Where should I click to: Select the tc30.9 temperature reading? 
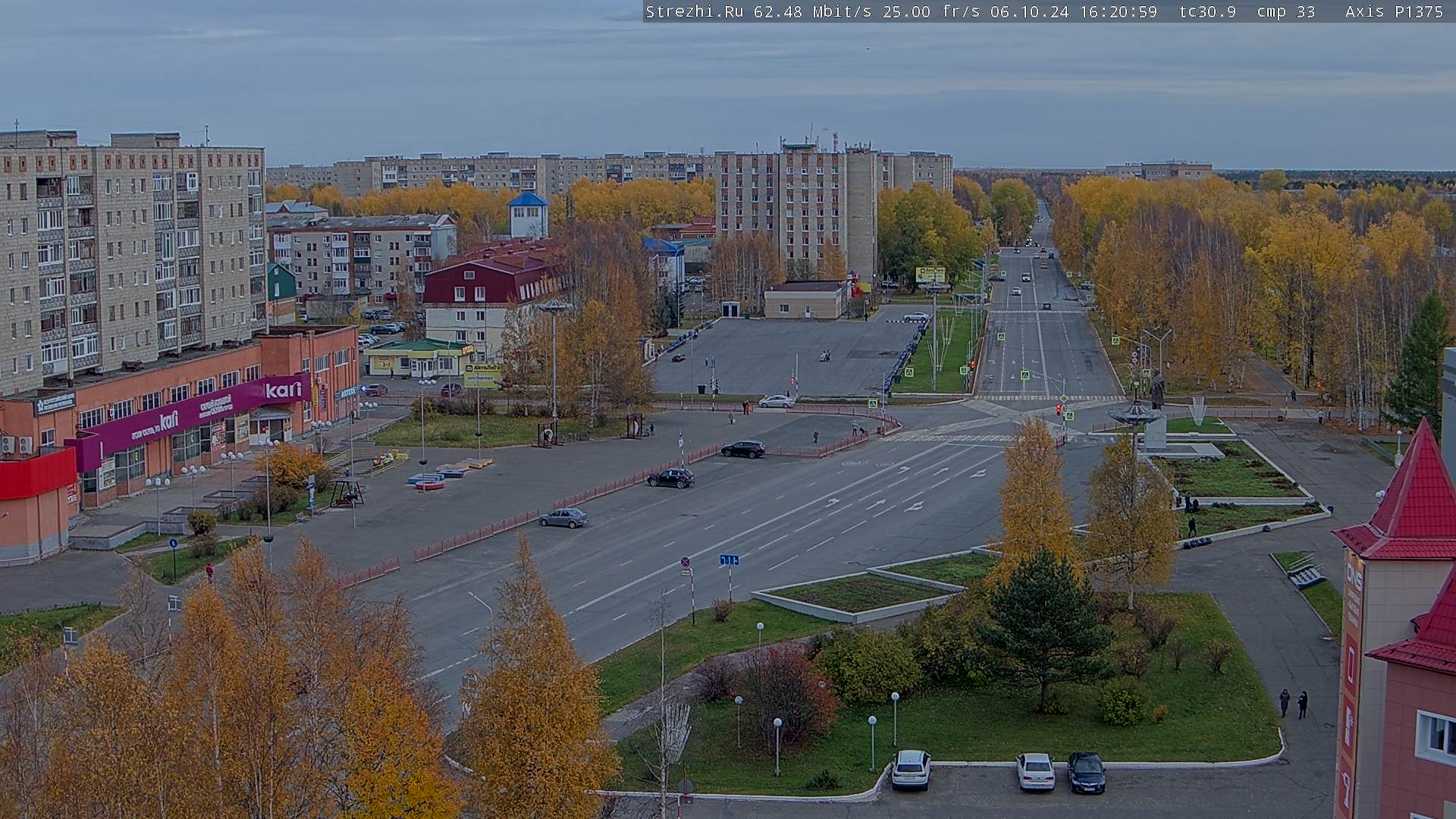tap(1207, 11)
